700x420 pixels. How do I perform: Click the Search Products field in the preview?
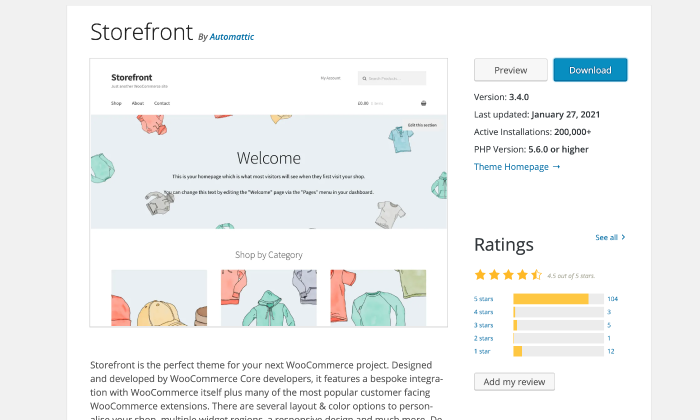(395, 78)
